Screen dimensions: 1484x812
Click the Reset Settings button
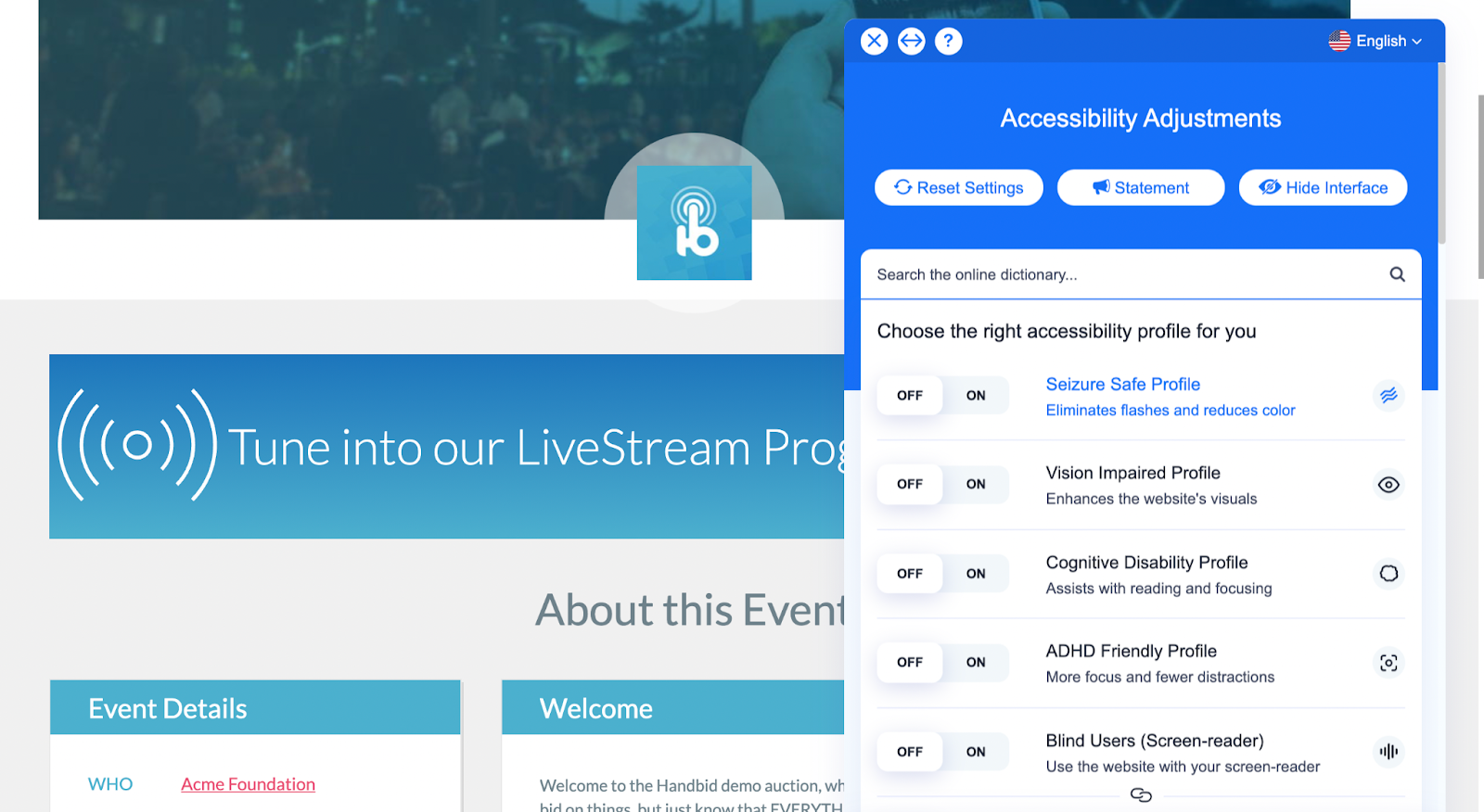click(x=959, y=187)
